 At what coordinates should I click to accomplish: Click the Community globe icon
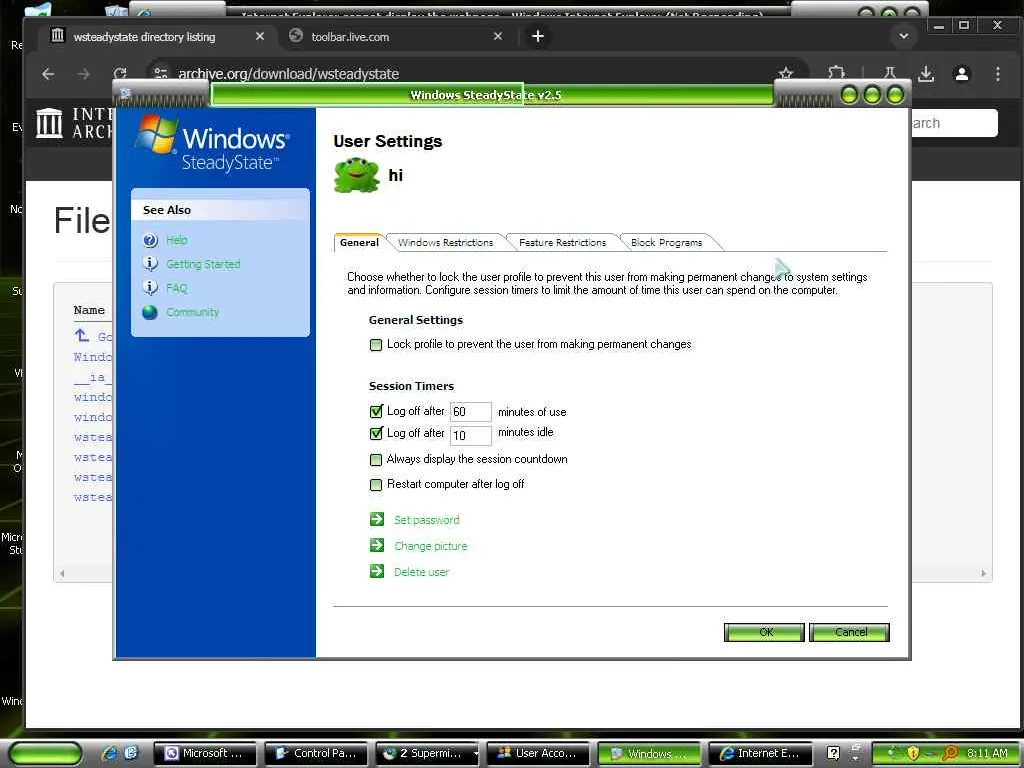click(150, 312)
